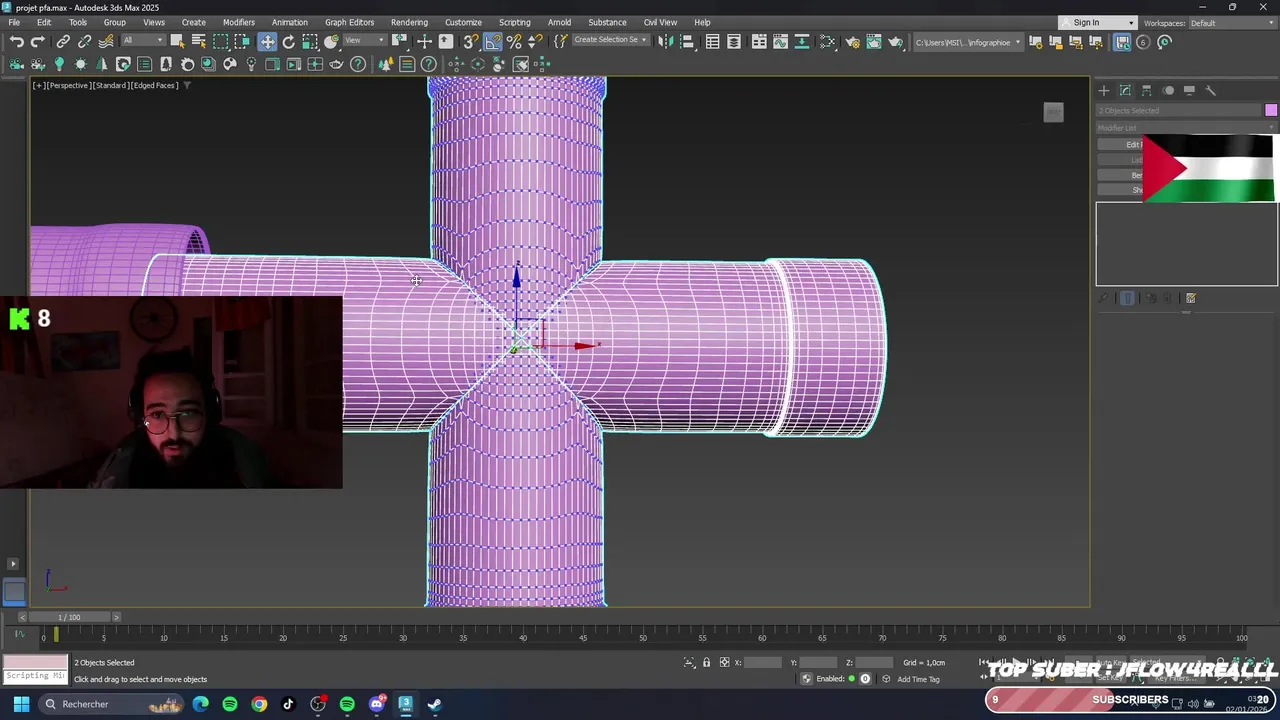Viewport: 1280px width, 720px height.
Task: Click the Add Time Tag label
Action: point(918,680)
